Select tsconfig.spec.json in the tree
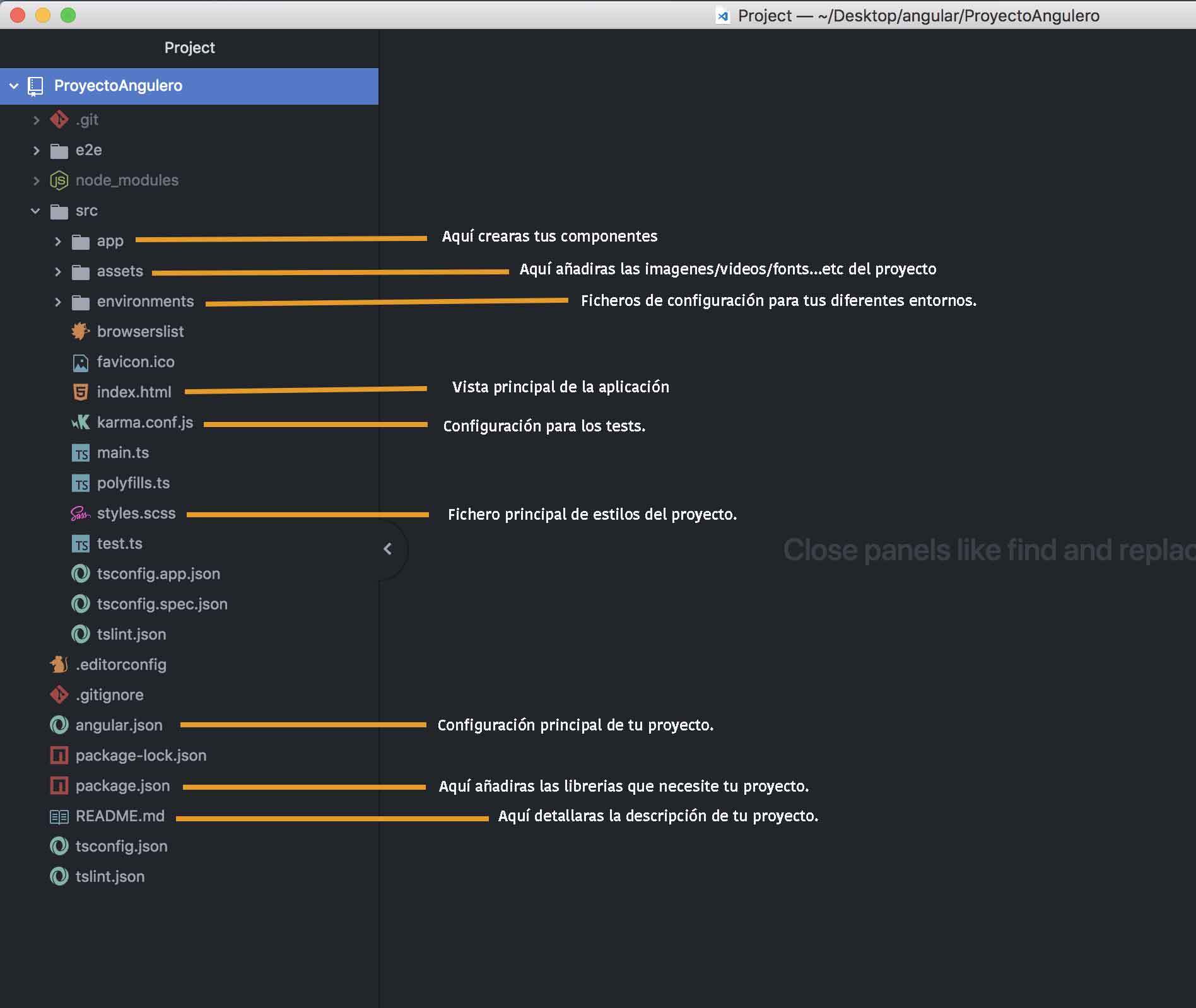1196x1008 pixels. pos(161,604)
